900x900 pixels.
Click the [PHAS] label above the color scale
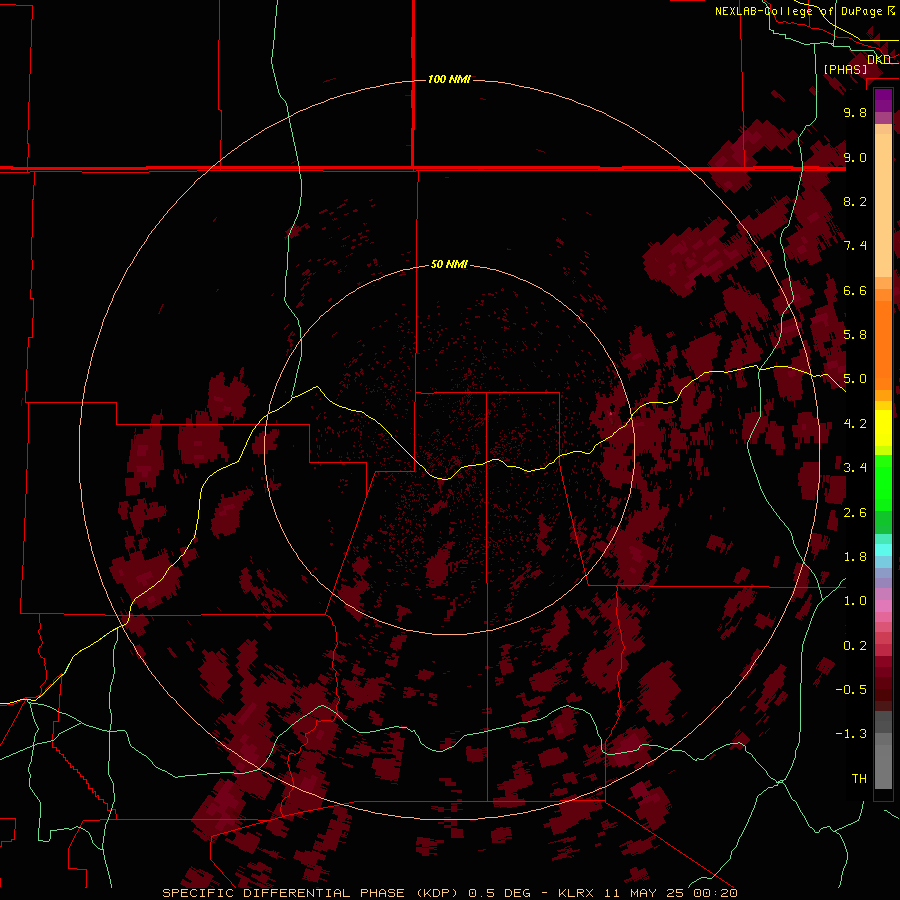coord(845,69)
